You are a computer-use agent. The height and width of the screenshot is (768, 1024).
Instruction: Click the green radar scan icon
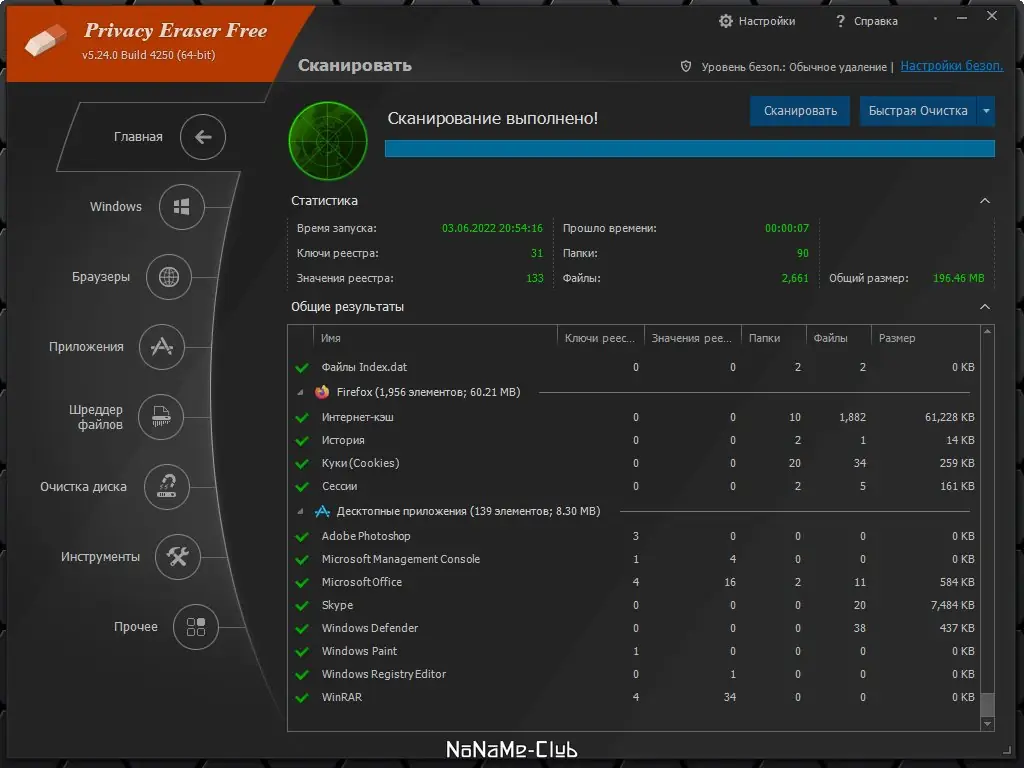click(x=328, y=141)
